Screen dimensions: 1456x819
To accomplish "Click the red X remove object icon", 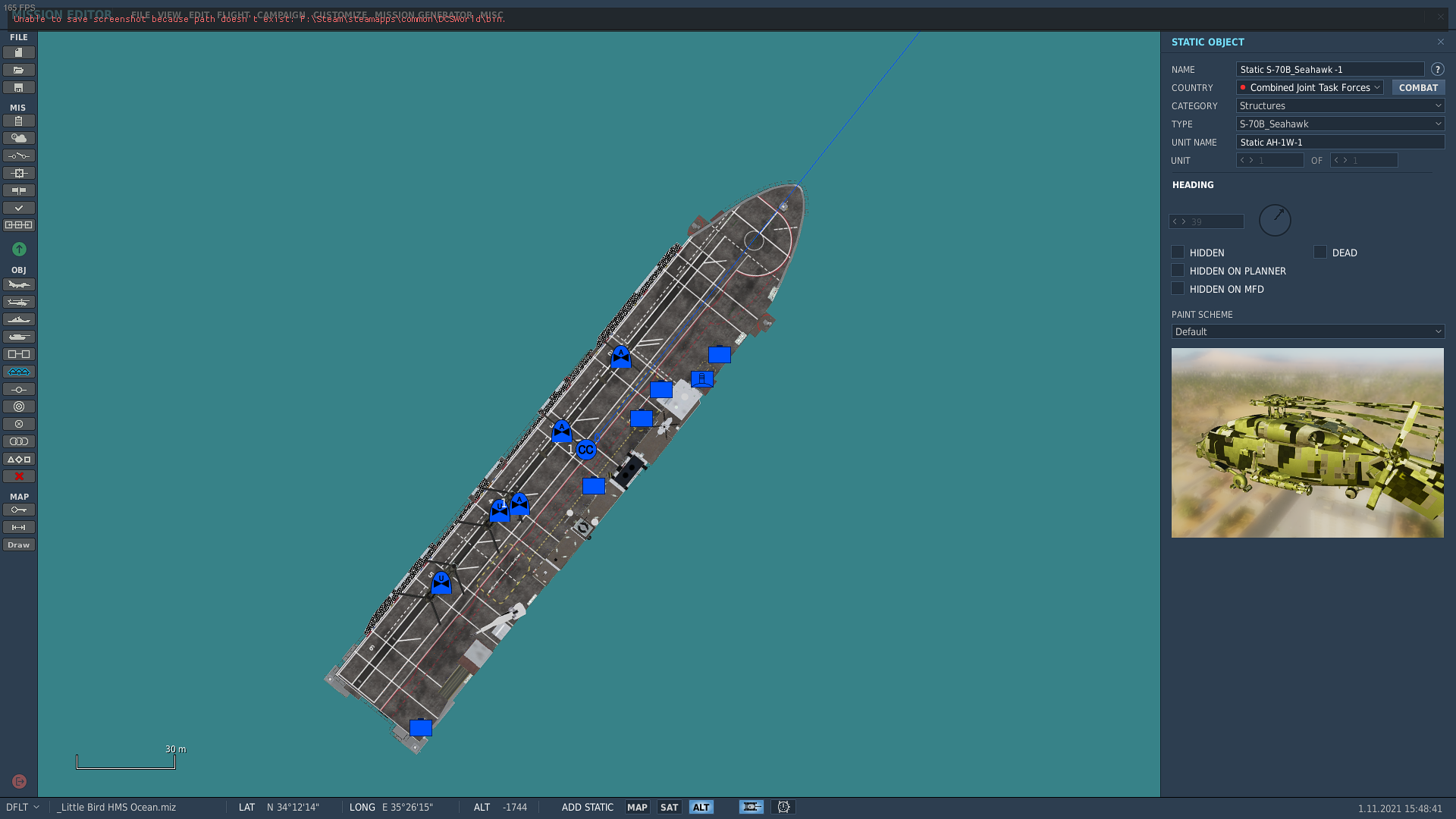I will [19, 476].
